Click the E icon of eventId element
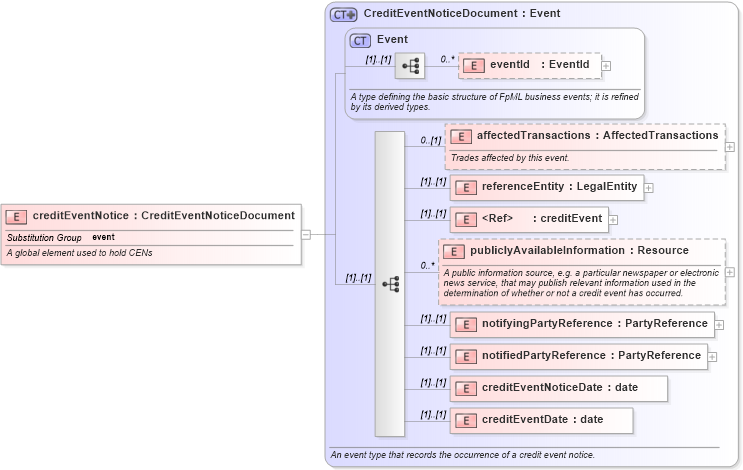Image resolution: width=743 pixels, height=470 pixels. tap(473, 66)
